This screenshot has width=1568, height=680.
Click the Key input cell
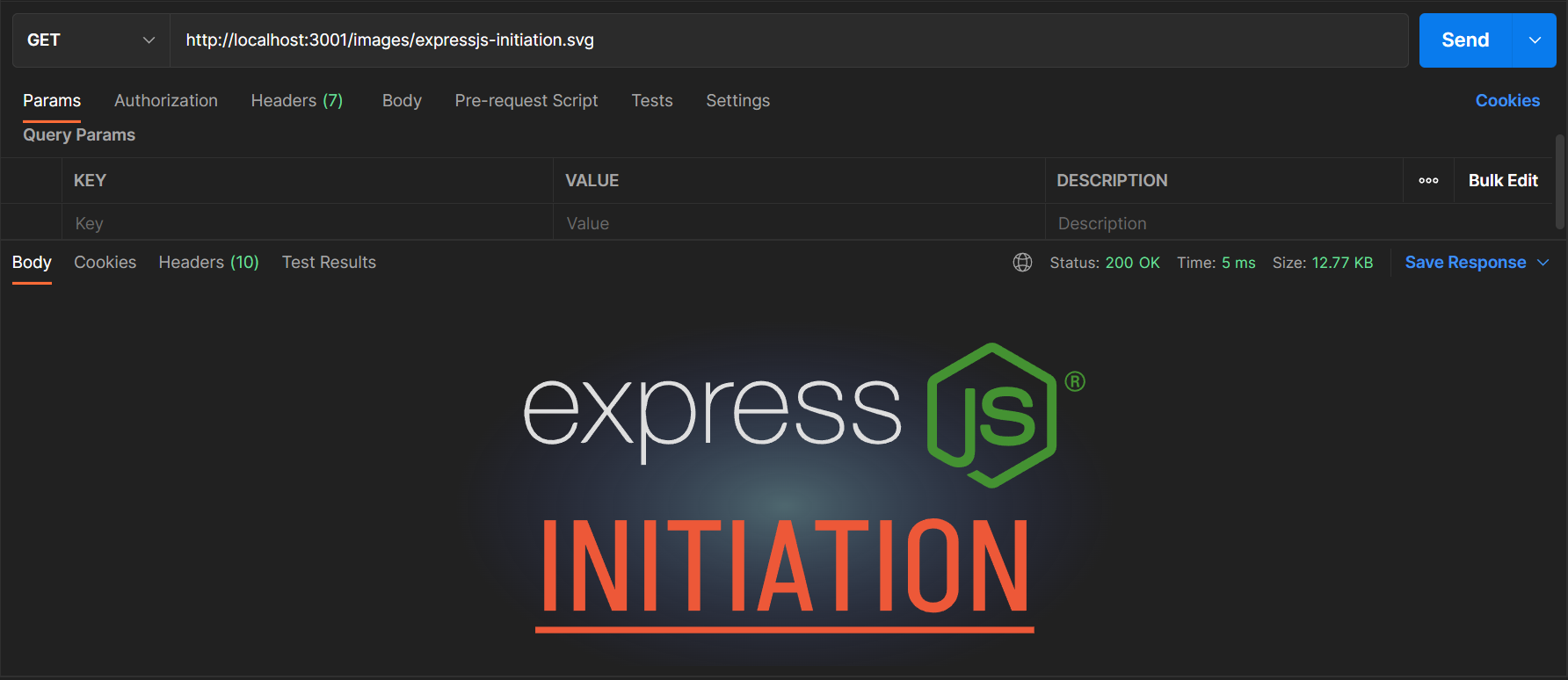pos(308,223)
